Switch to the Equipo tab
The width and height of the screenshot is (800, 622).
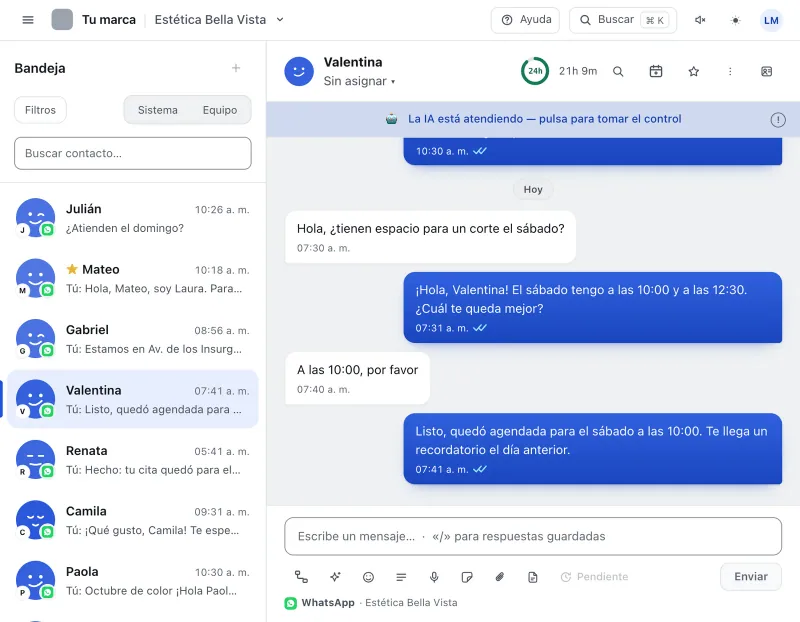click(220, 110)
